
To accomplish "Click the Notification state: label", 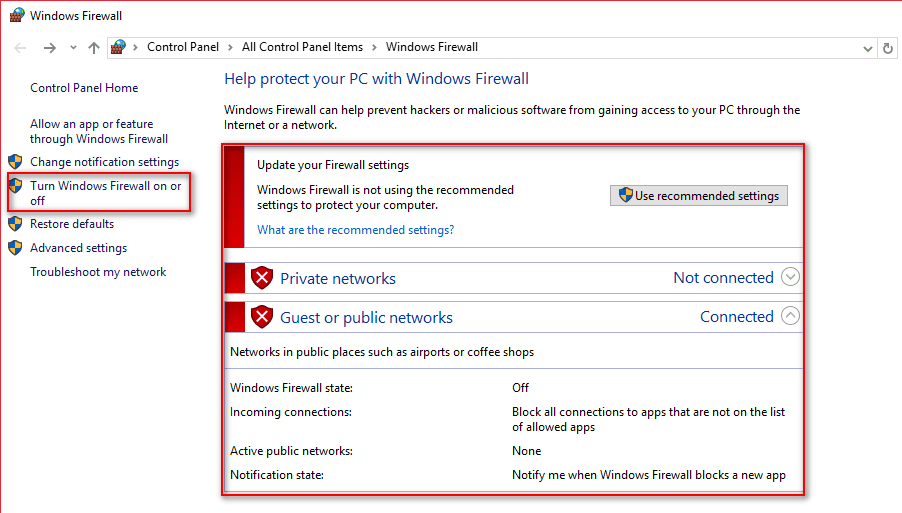I will tap(277, 475).
